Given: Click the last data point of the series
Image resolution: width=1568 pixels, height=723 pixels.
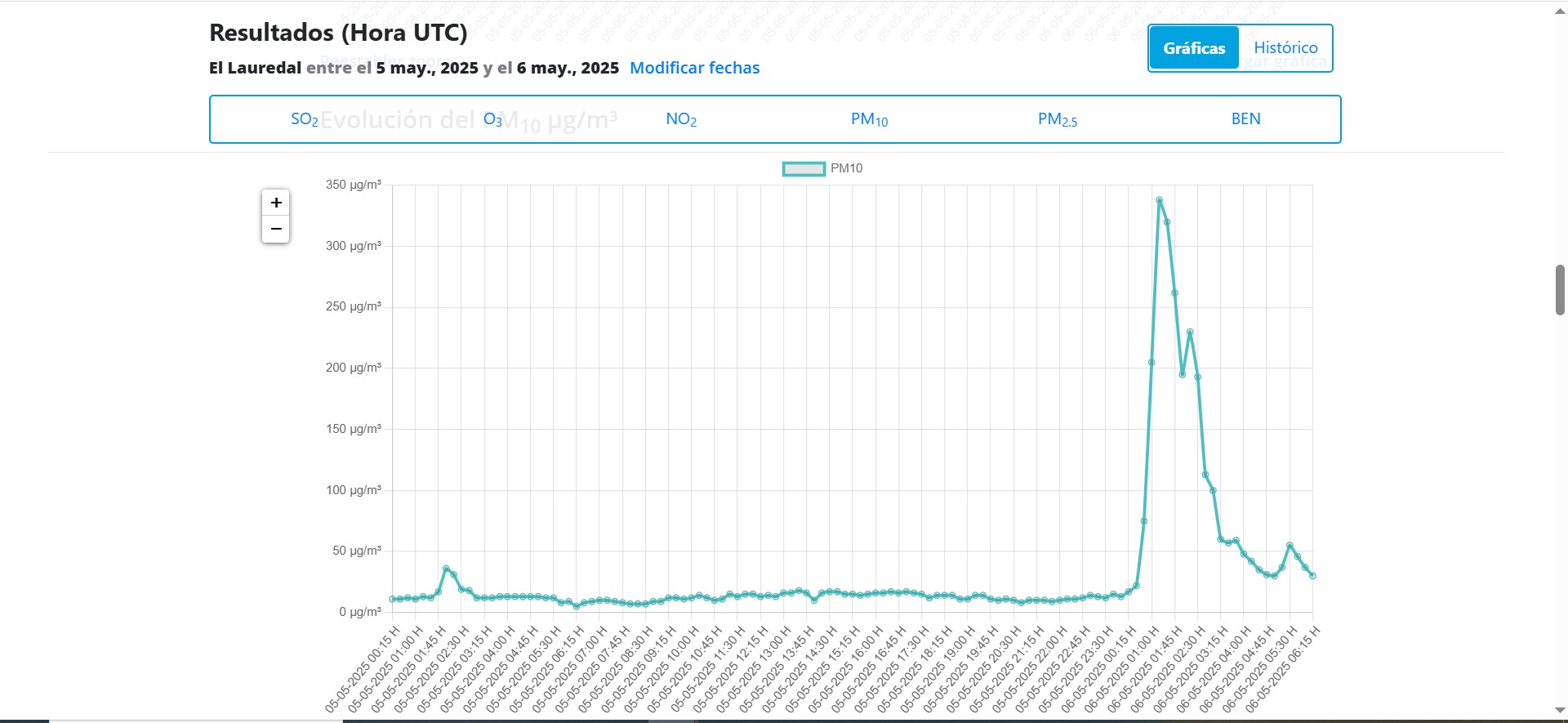Looking at the screenshot, I should pyautogui.click(x=1312, y=576).
